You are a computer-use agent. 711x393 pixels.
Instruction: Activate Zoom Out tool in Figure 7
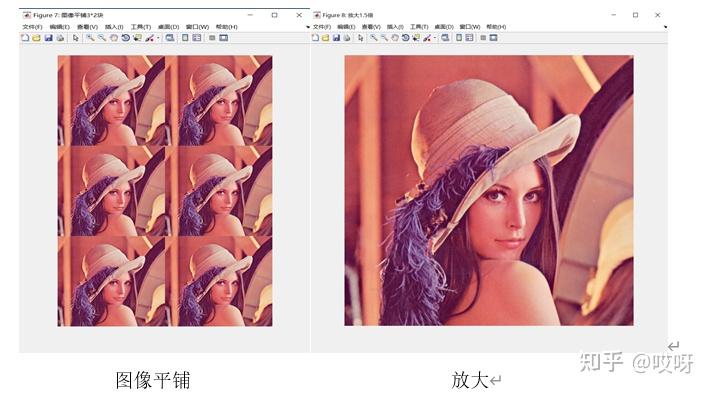tap(102, 38)
